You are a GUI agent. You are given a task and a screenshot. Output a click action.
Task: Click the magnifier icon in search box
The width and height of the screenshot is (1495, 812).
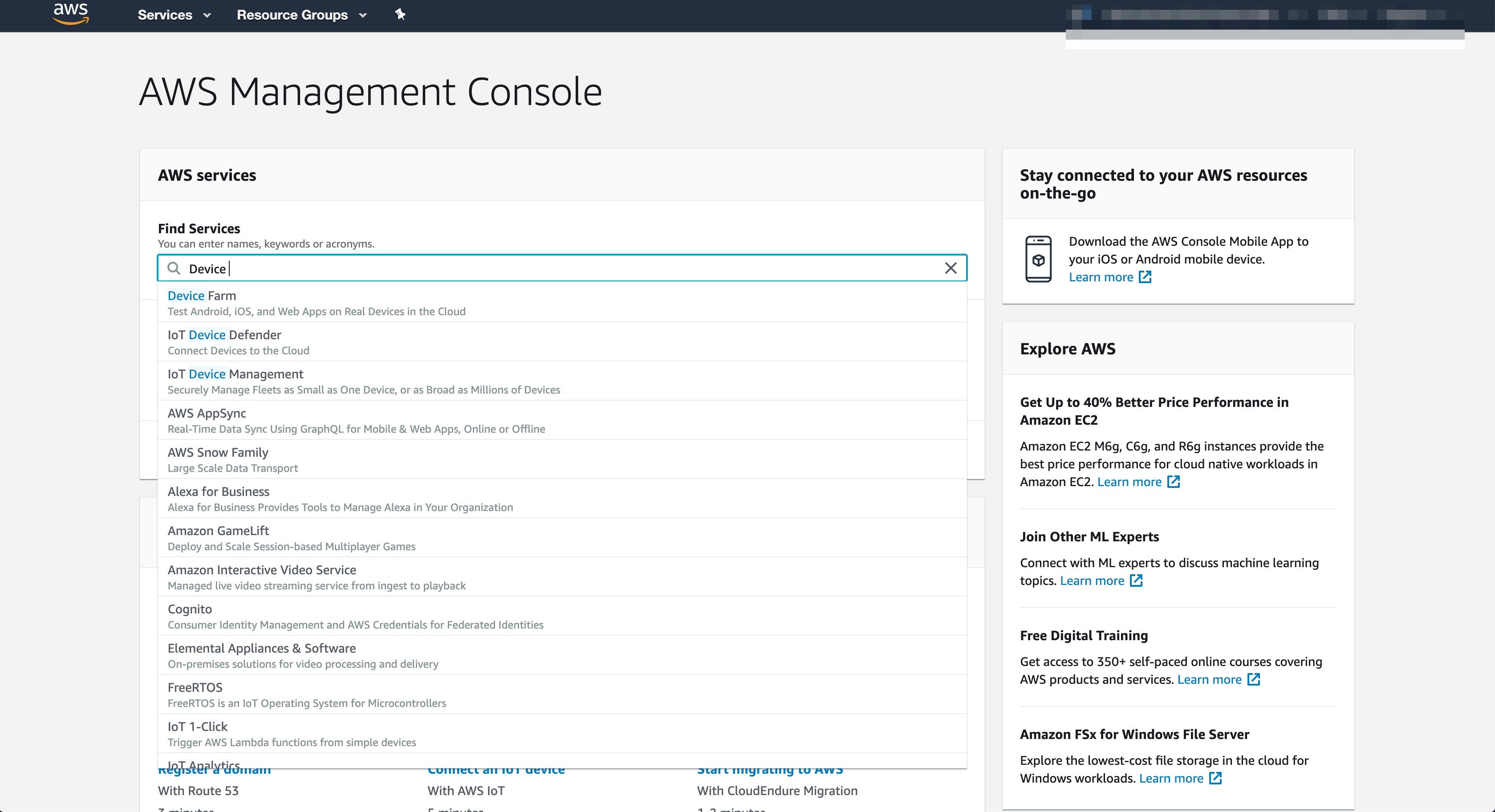click(x=174, y=268)
